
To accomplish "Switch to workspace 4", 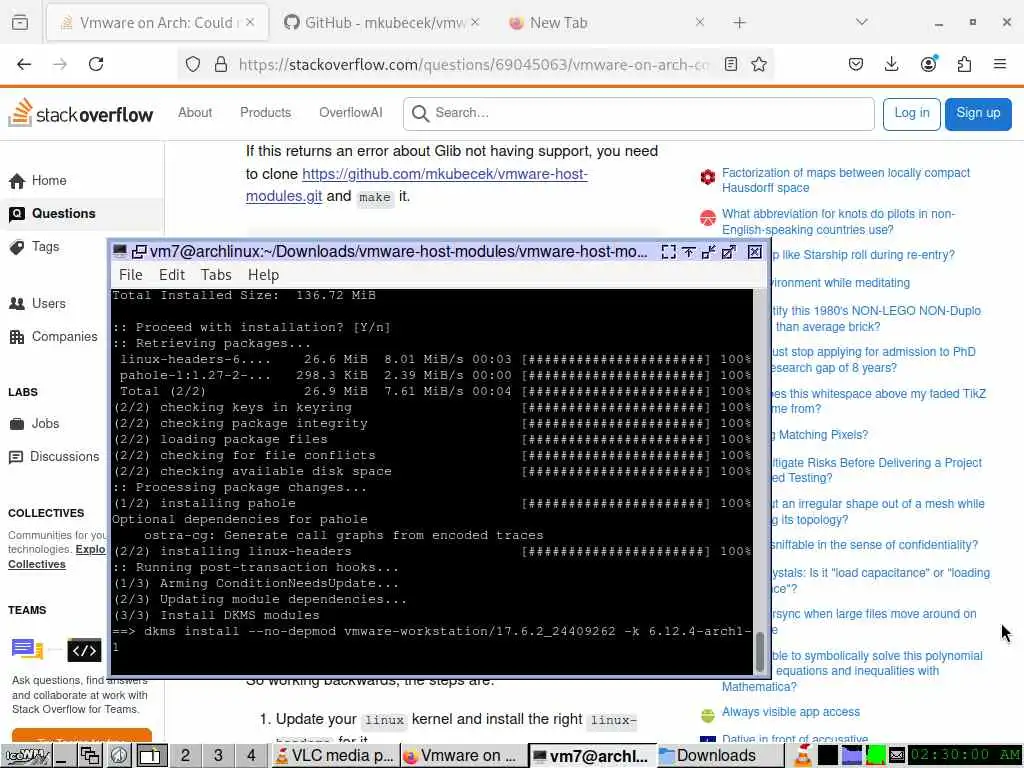I will [x=251, y=756].
